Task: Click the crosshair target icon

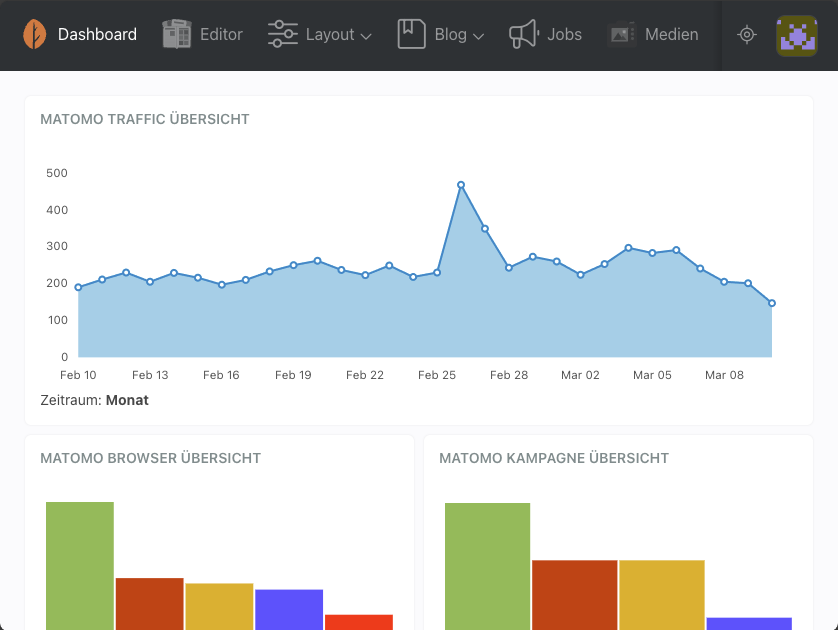Action: point(747,35)
